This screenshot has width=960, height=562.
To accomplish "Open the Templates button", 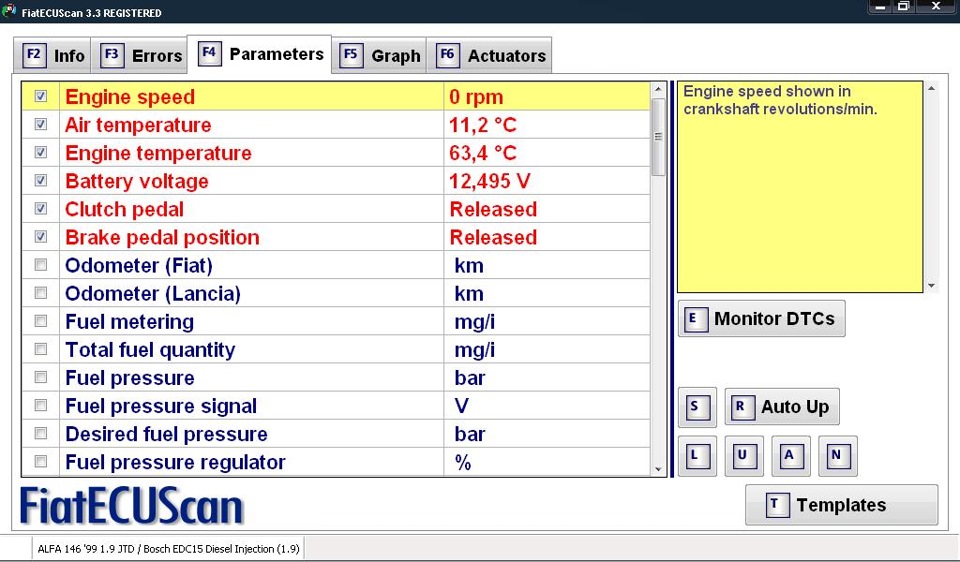I will tap(841, 505).
